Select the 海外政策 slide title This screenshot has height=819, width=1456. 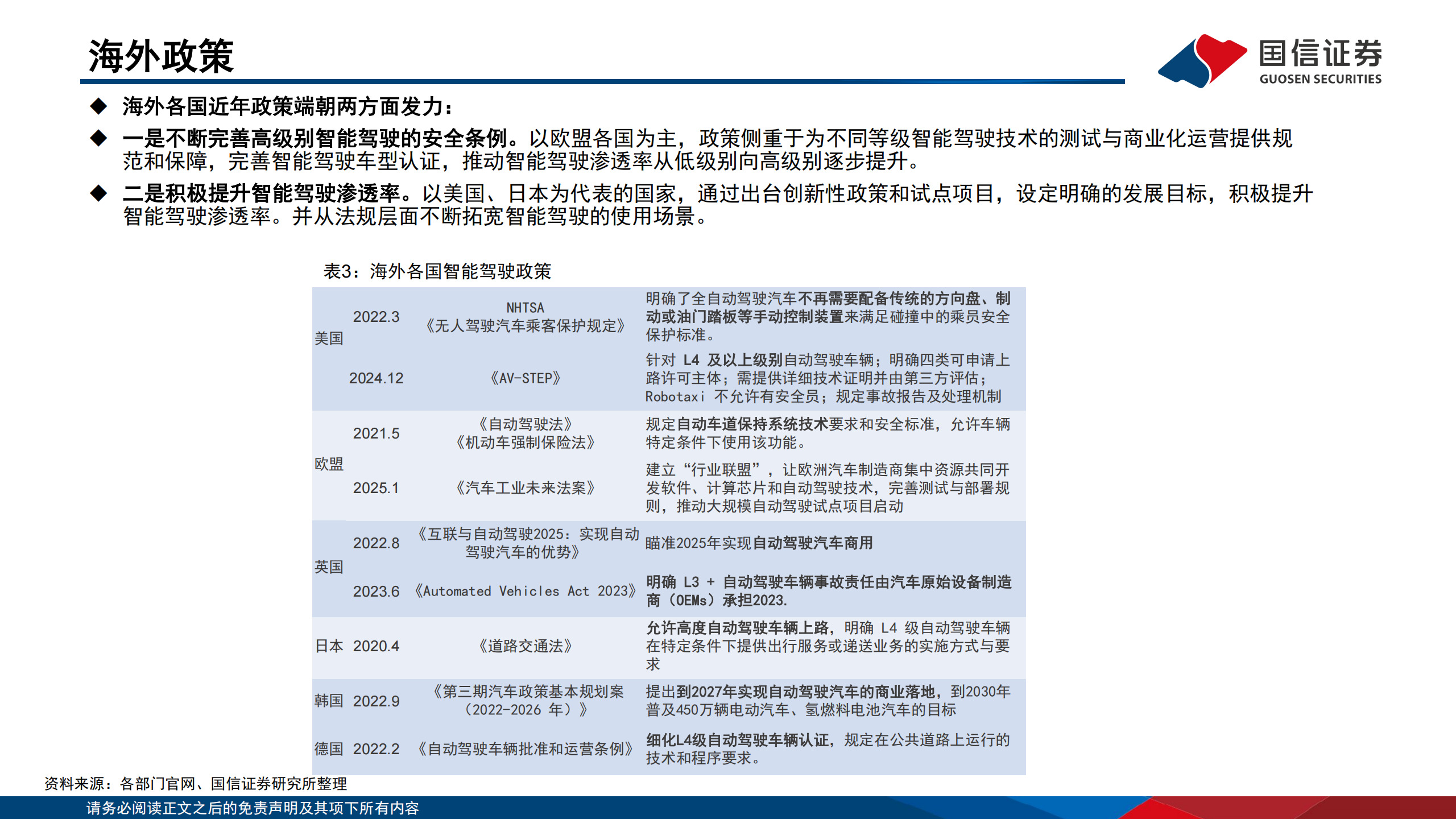click(x=162, y=55)
